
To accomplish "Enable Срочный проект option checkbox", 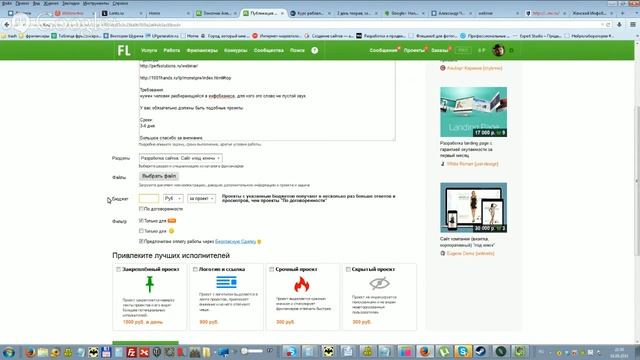I will point(271,269).
